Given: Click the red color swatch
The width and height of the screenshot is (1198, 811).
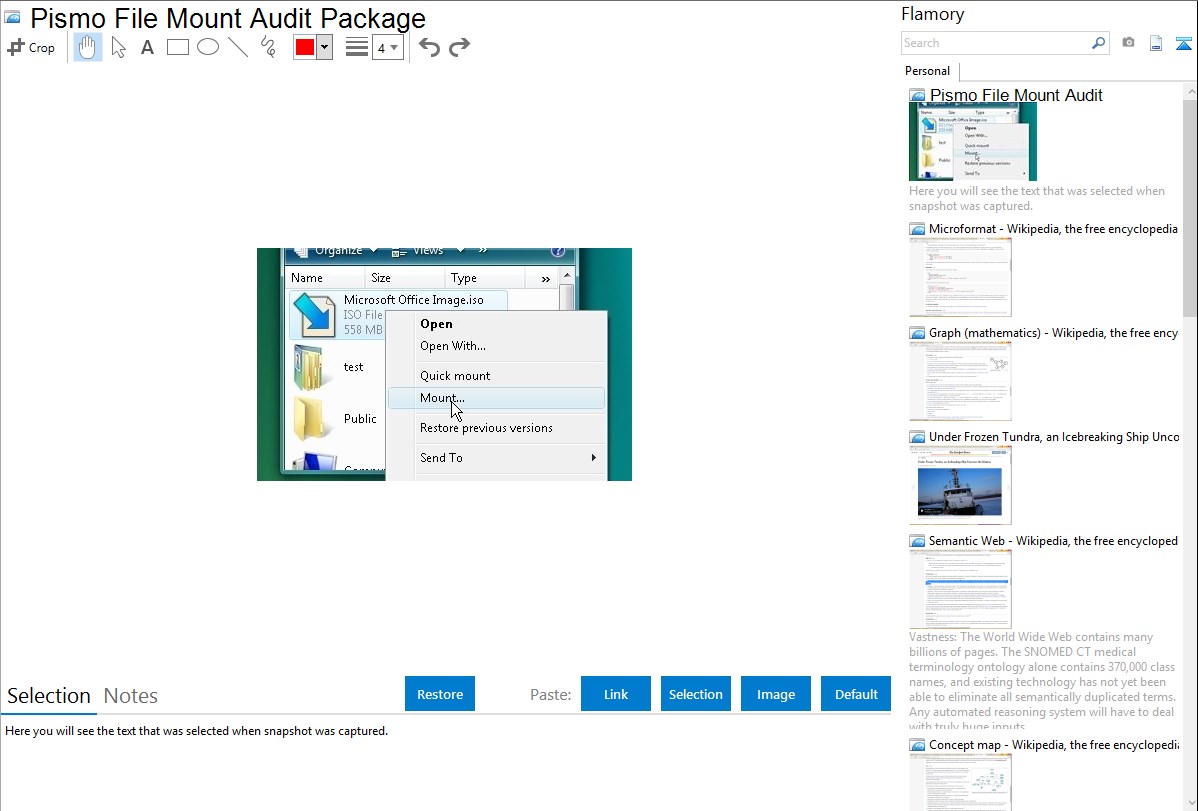Looking at the screenshot, I should pyautogui.click(x=305, y=47).
